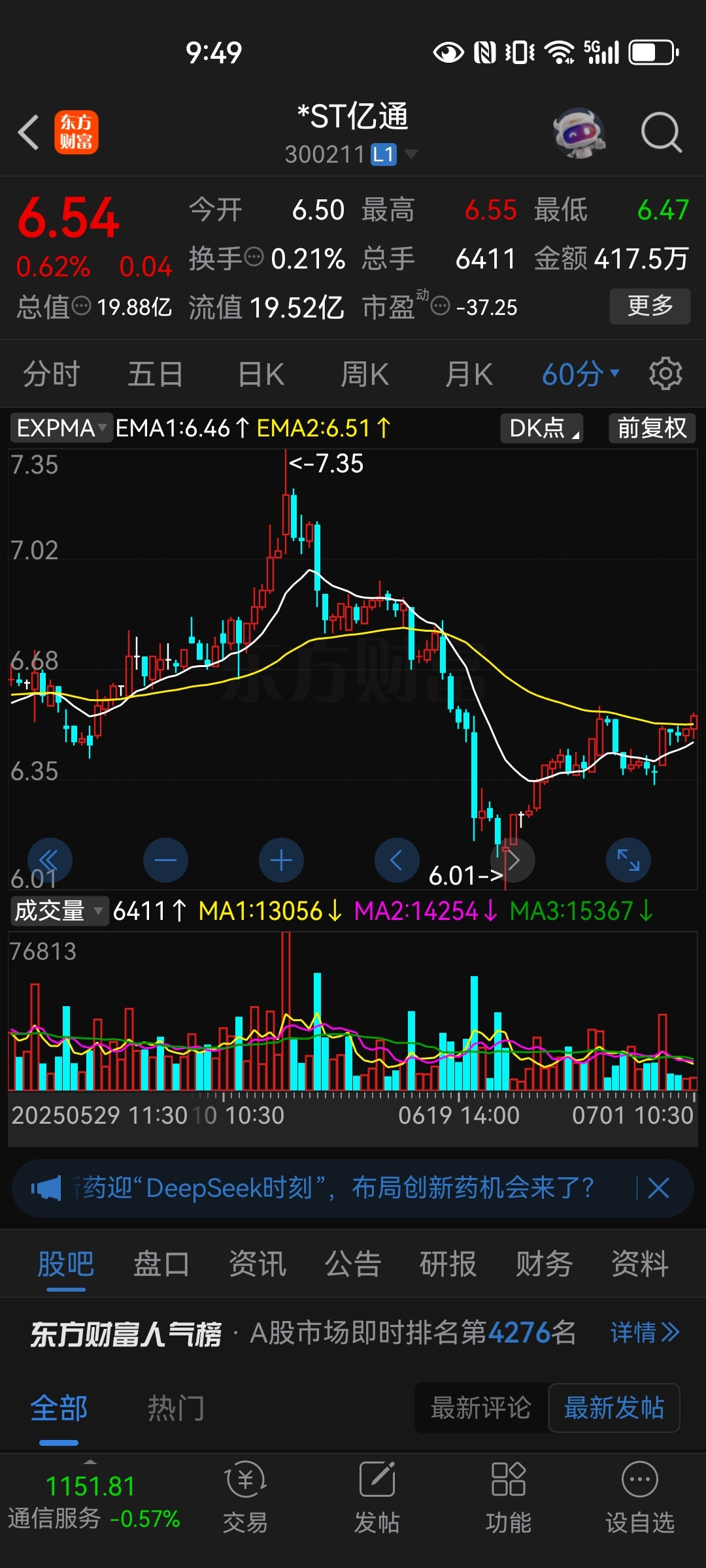Tap the back arrow icon

click(x=28, y=133)
